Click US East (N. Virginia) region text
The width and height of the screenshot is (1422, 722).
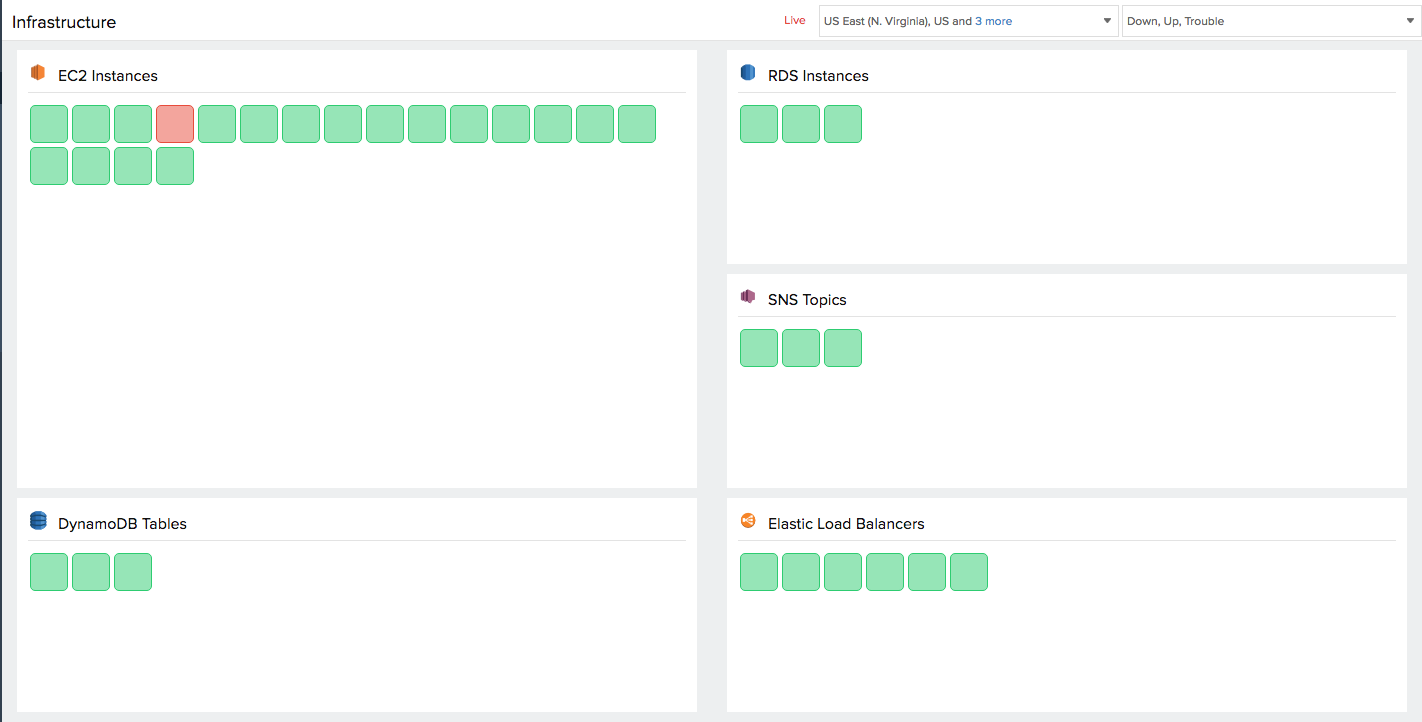coord(878,20)
